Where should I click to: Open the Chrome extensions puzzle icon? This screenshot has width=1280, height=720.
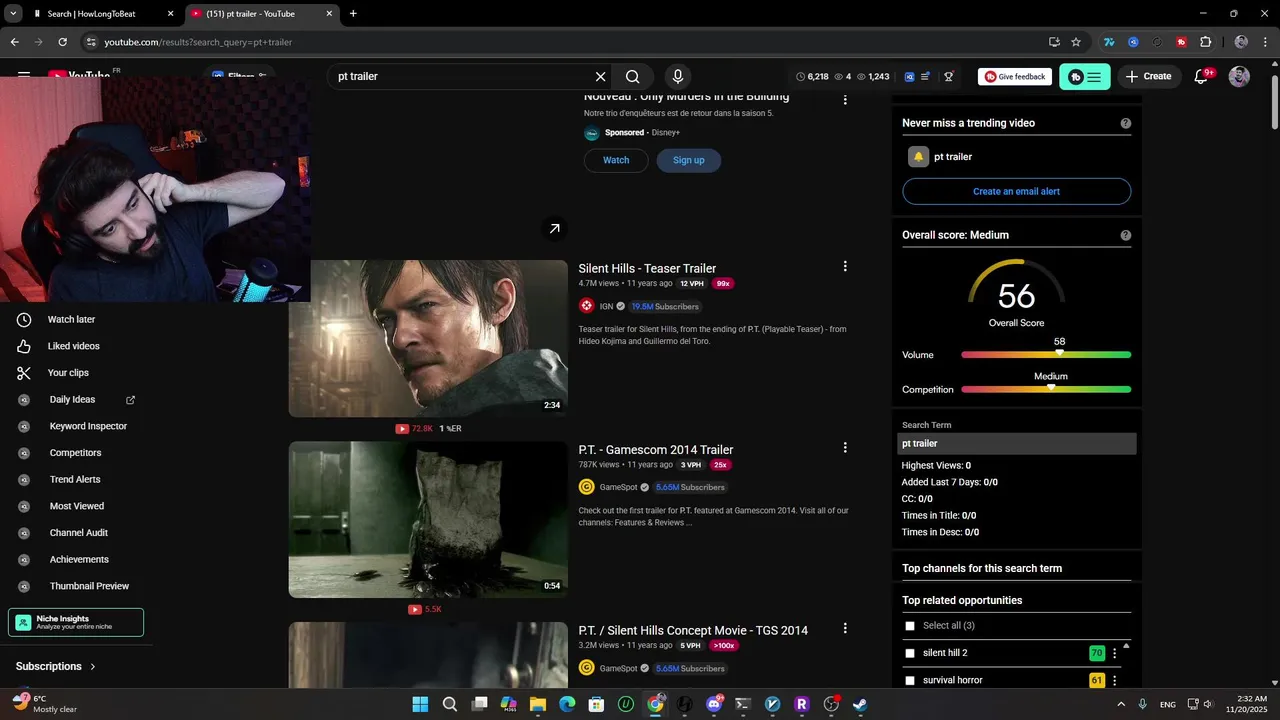[1205, 42]
